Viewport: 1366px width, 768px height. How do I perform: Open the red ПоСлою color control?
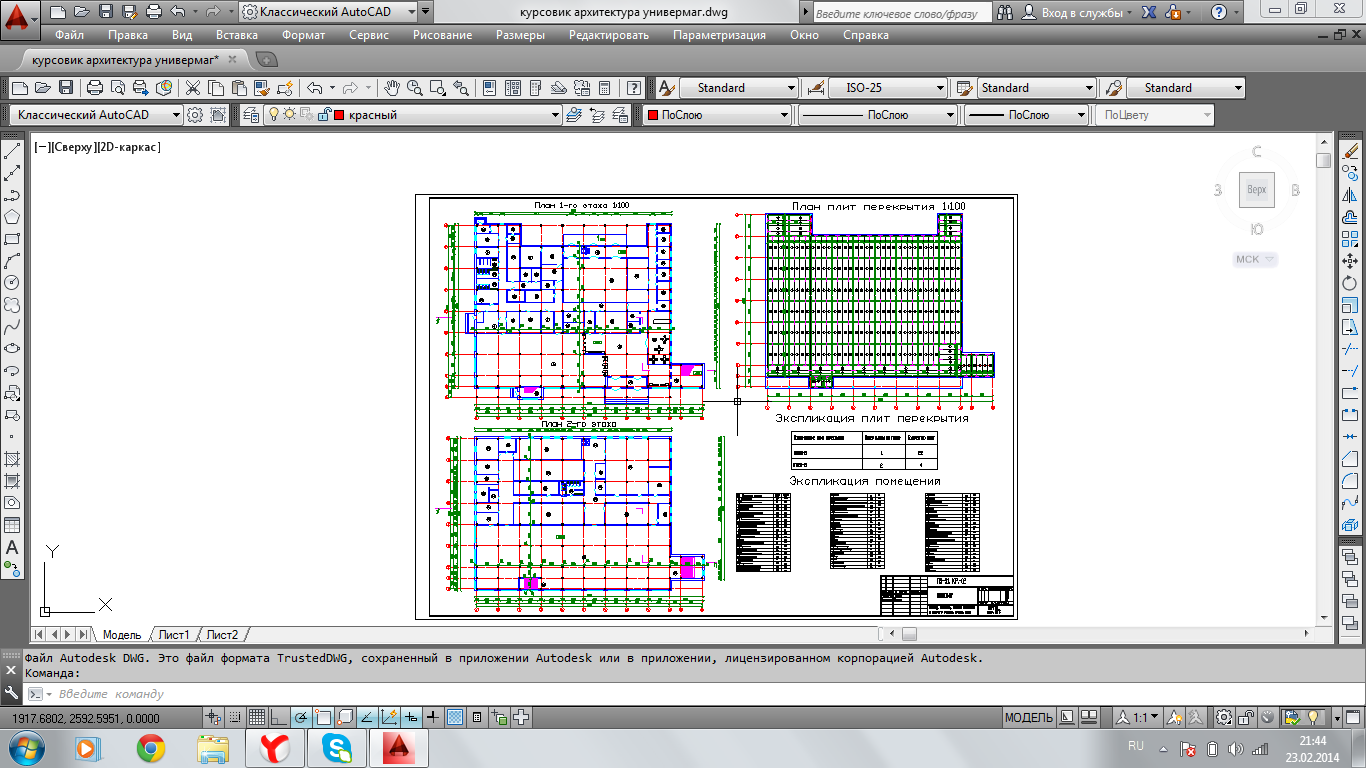click(717, 115)
